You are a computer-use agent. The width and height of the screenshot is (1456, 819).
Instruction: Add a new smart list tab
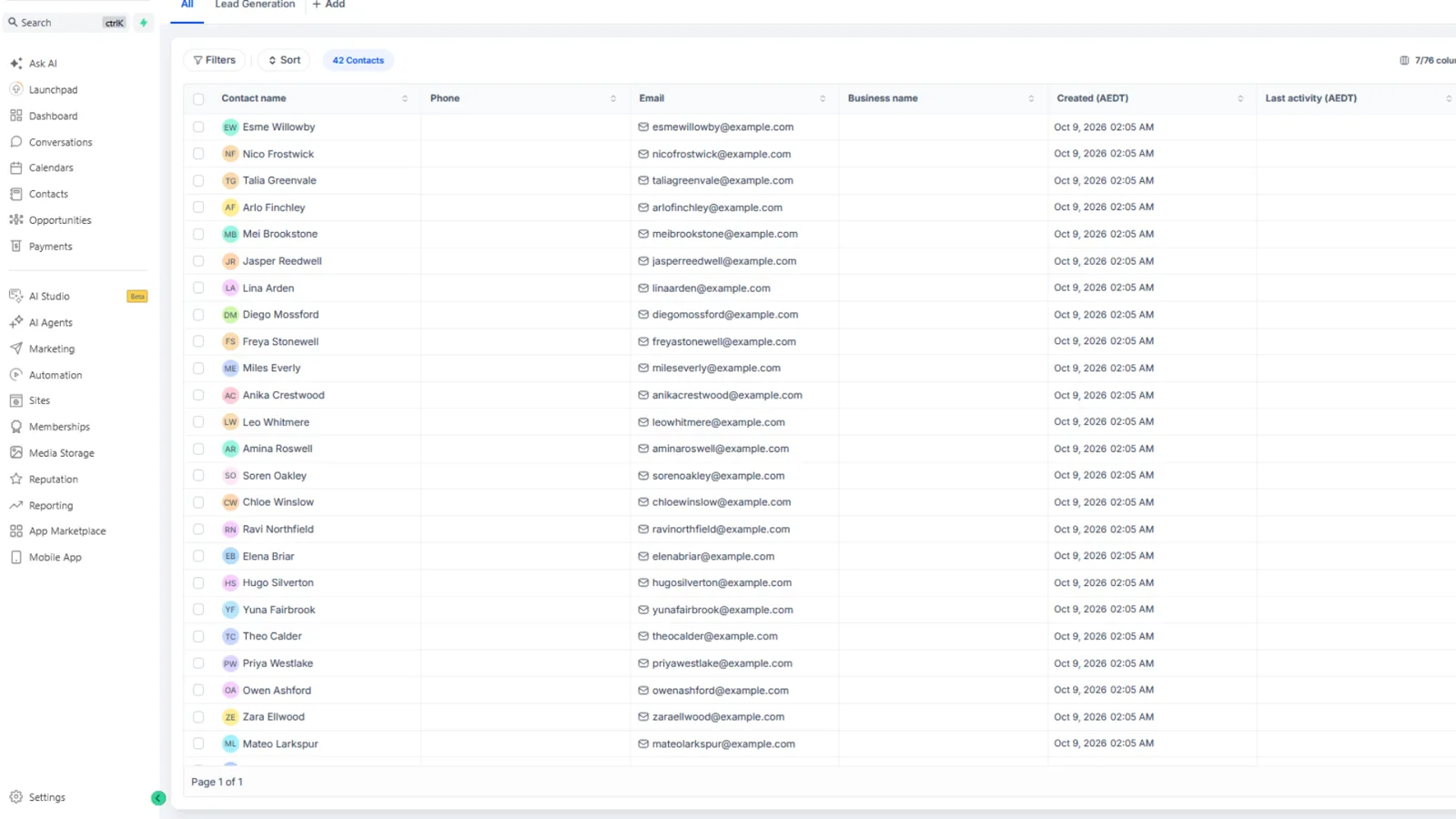(329, 5)
